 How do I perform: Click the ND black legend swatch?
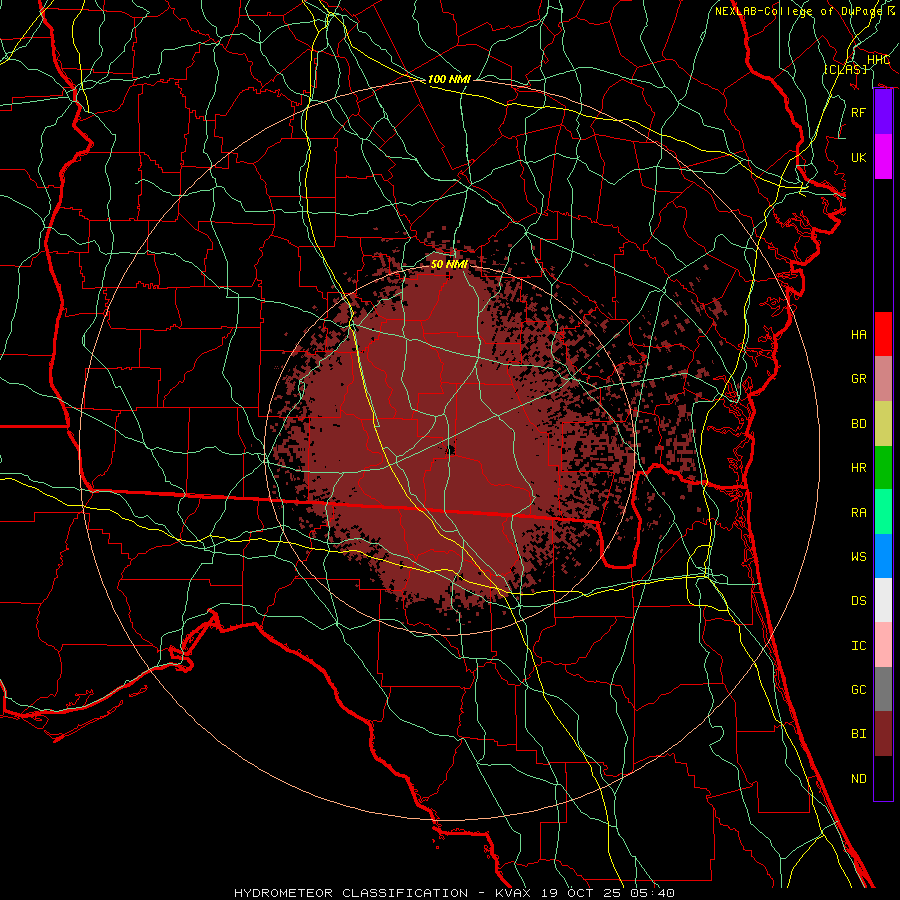pyautogui.click(x=883, y=778)
